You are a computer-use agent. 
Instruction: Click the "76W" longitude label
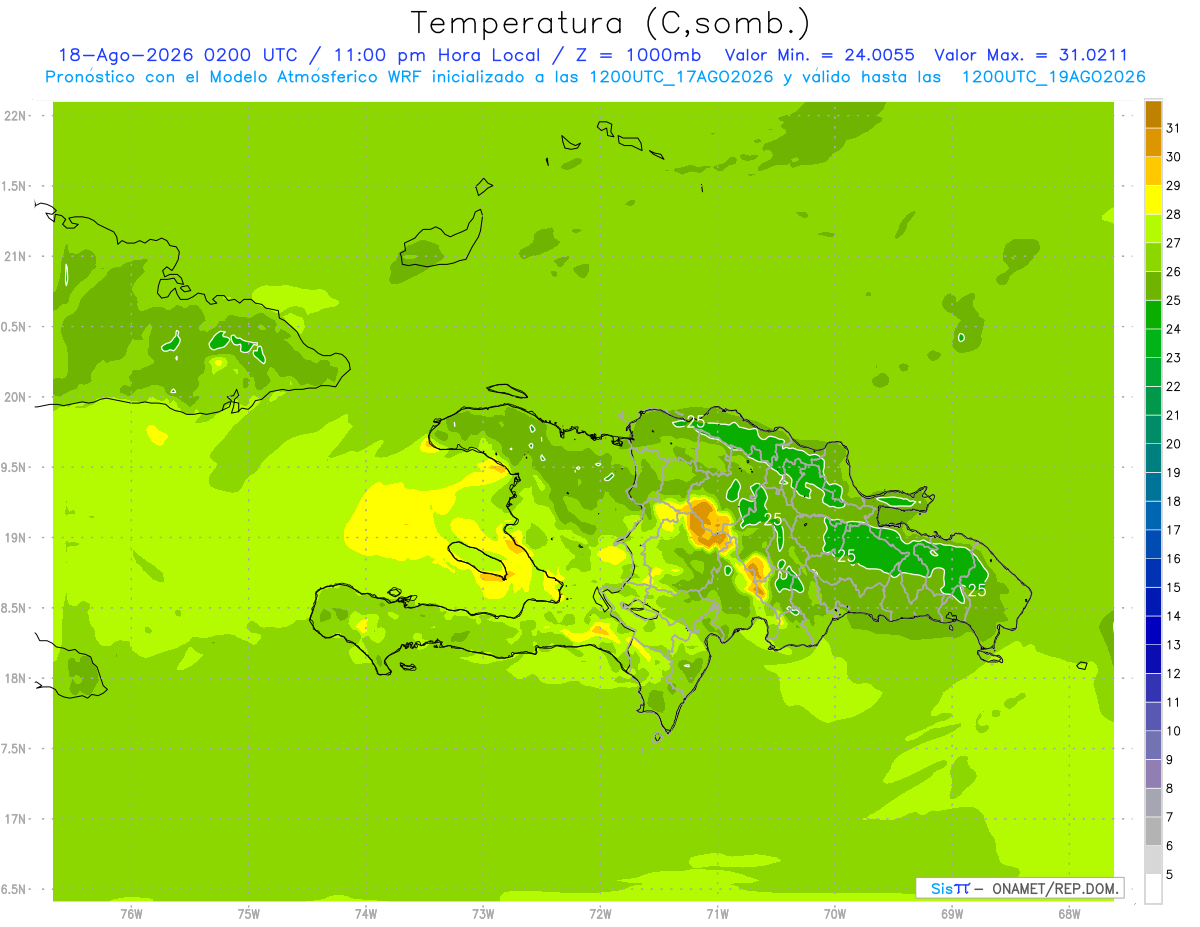click(x=131, y=914)
